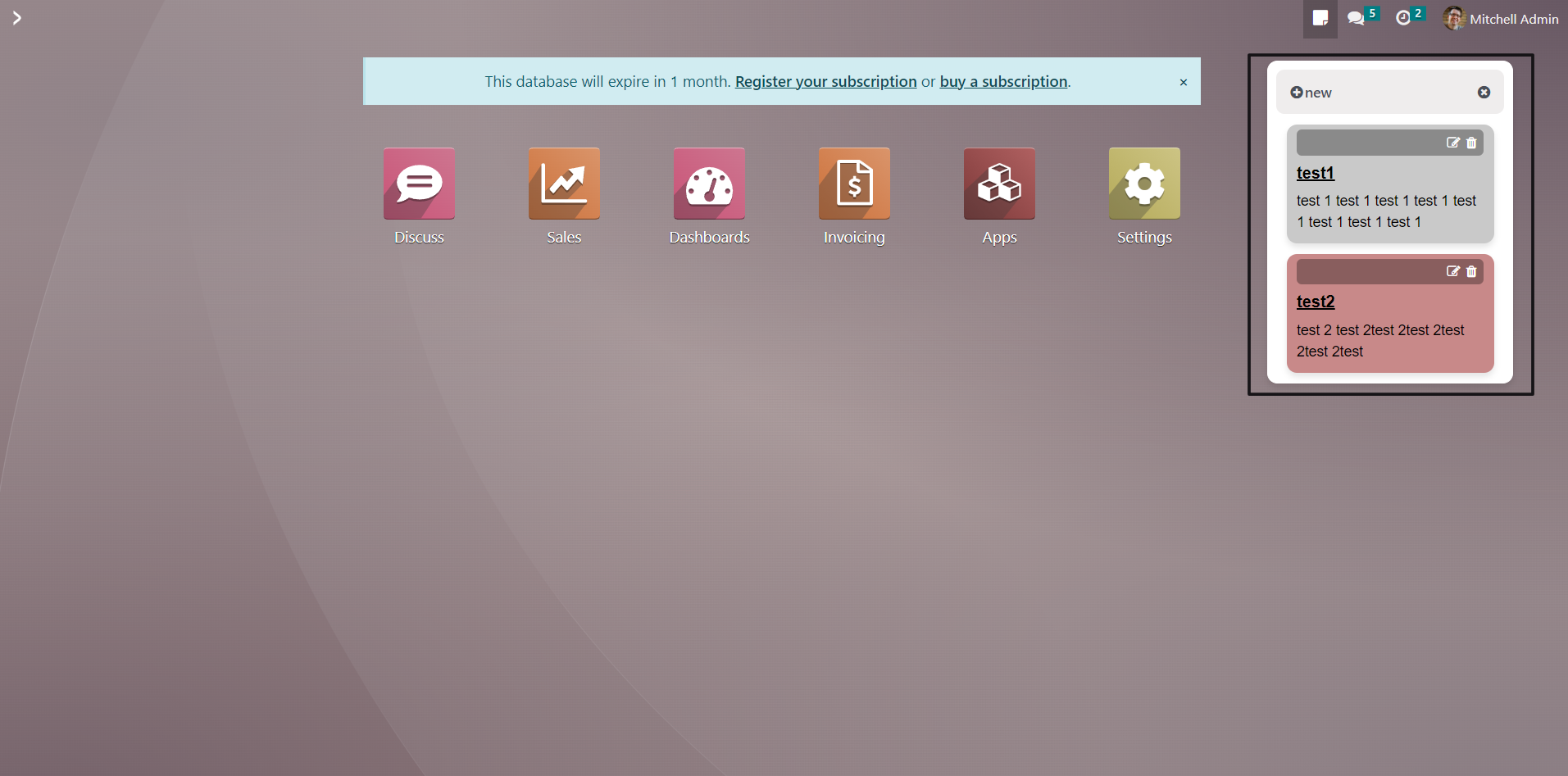Toggle the sticky notes icon in top bar

[x=1320, y=18]
